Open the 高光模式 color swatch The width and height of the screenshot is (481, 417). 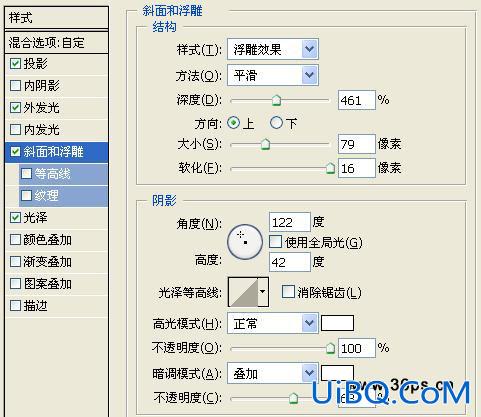[x=337, y=323]
